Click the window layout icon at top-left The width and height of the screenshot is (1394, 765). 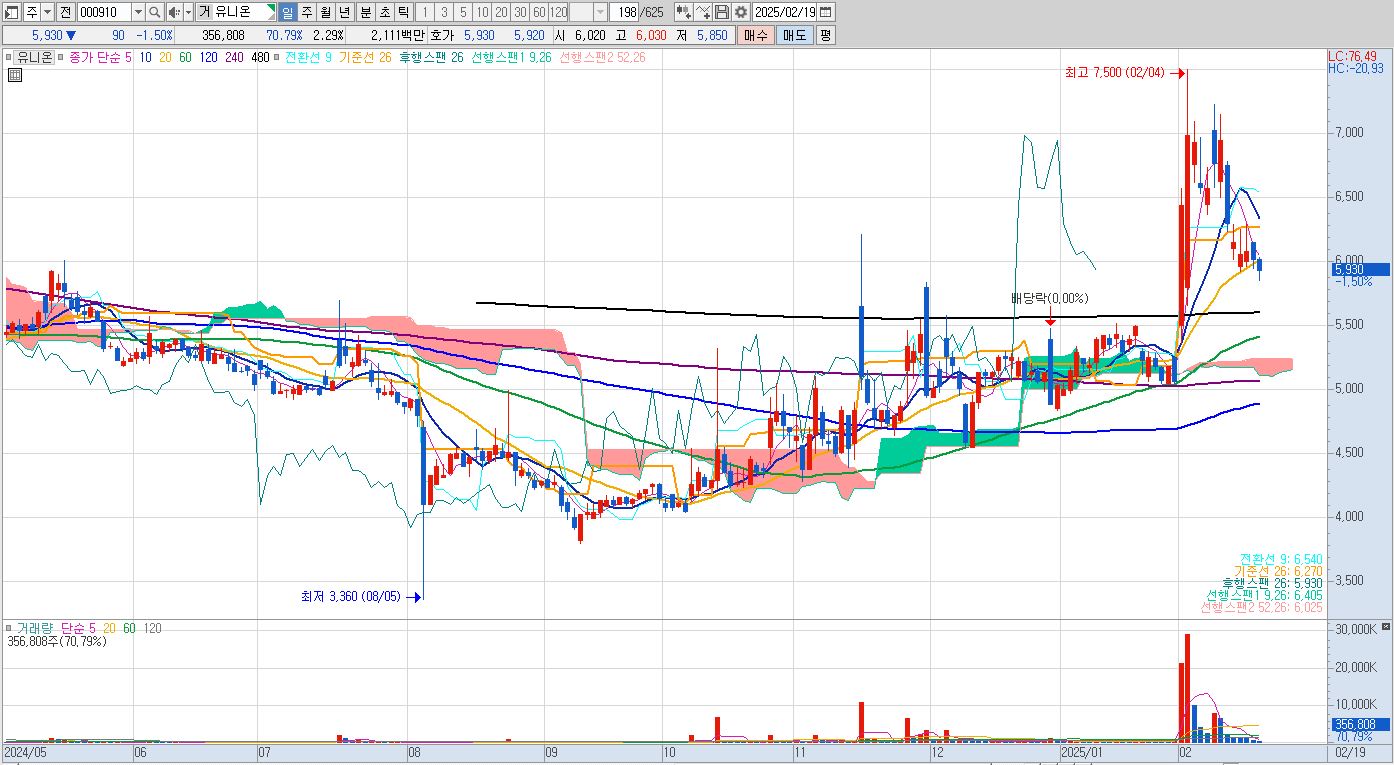click(12, 12)
